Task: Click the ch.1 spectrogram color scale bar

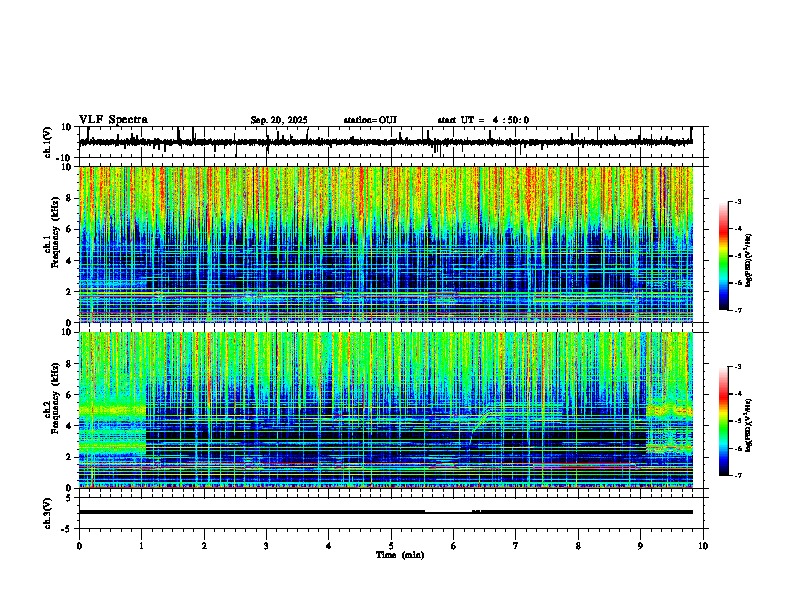Action: click(723, 255)
